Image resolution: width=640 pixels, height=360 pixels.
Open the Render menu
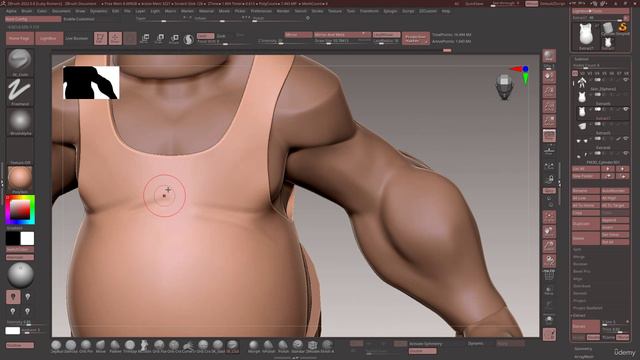coord(283,11)
